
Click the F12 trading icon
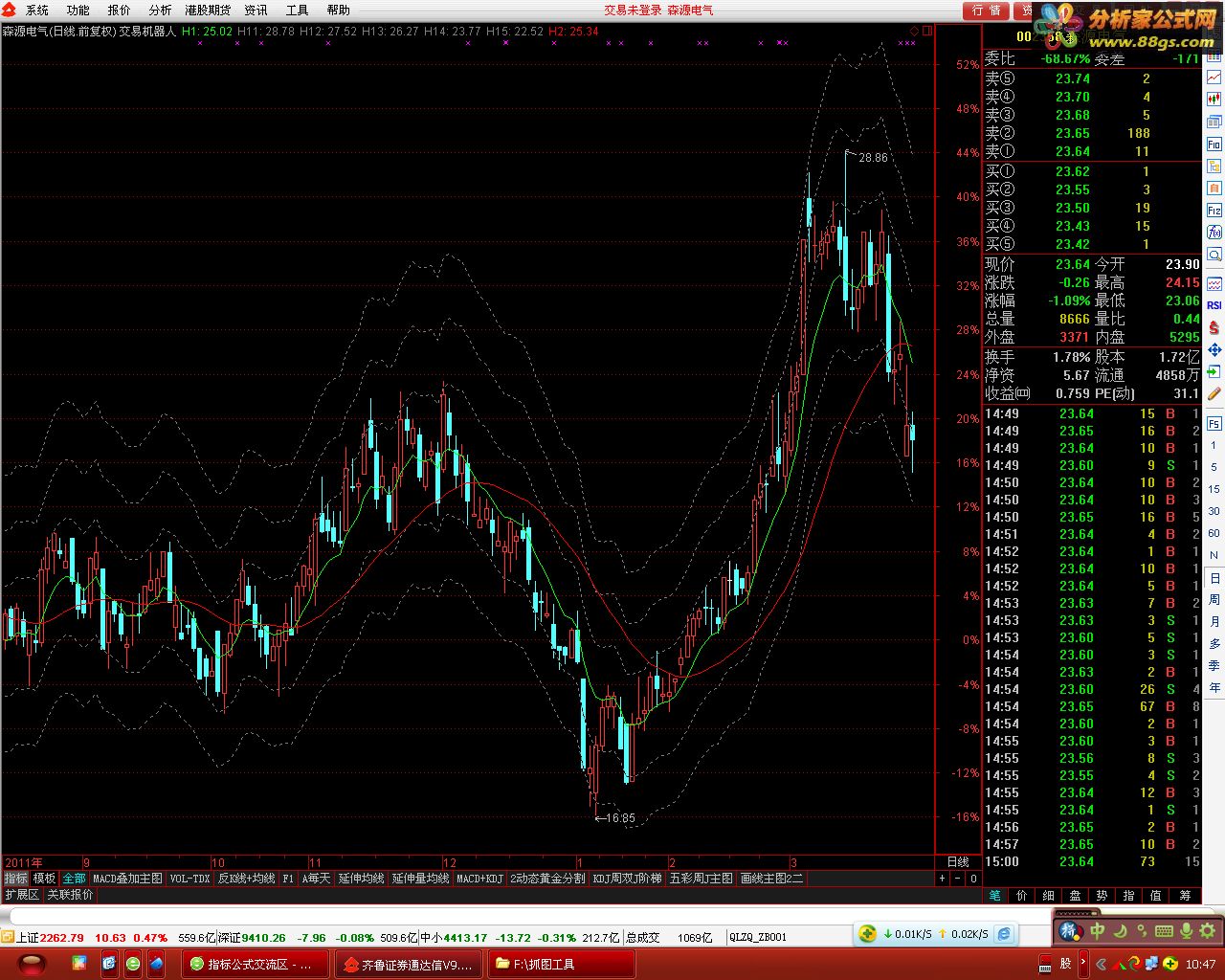pos(1214,211)
